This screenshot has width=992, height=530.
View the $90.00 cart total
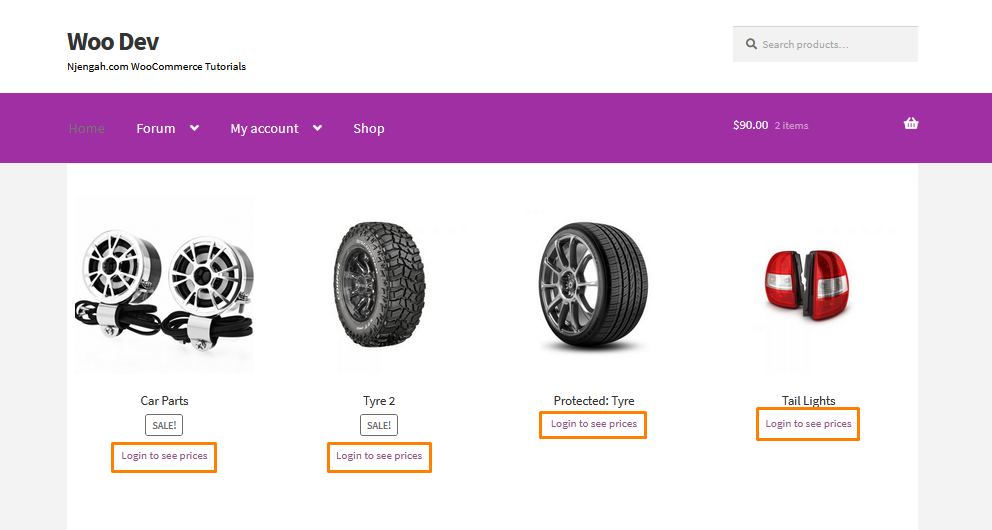coord(750,125)
